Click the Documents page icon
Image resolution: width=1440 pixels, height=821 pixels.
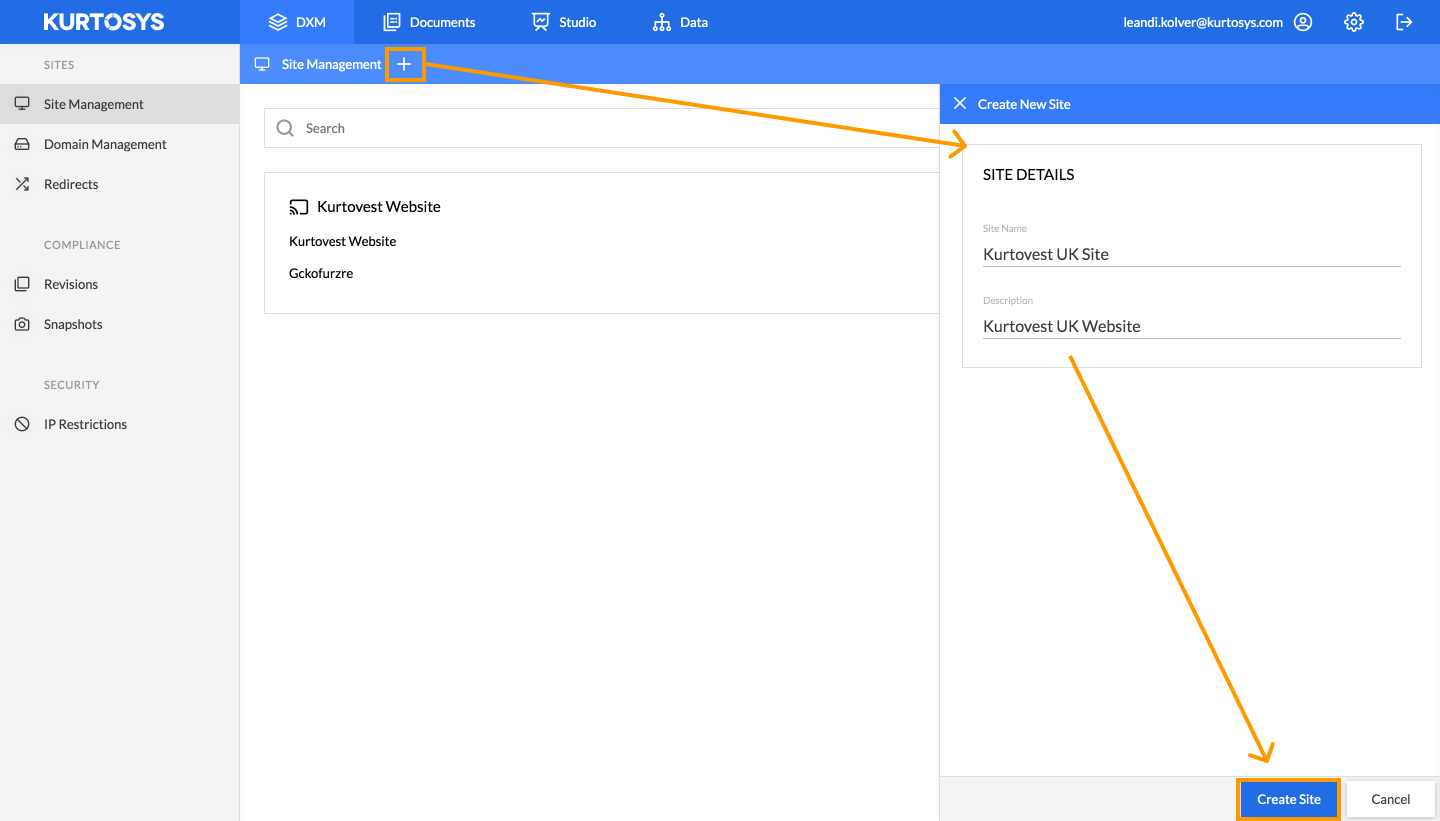pyautogui.click(x=392, y=22)
